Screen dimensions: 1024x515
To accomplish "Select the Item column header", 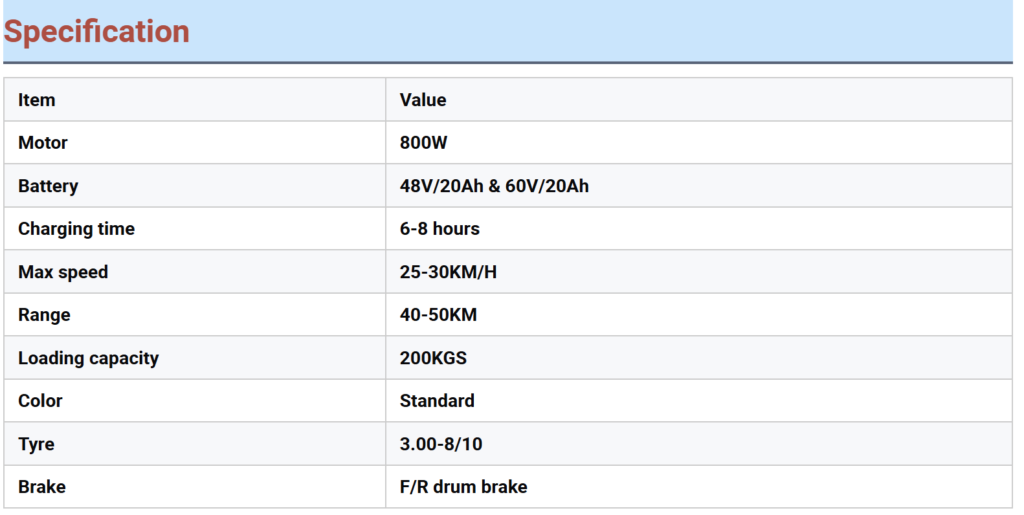I will [37, 100].
